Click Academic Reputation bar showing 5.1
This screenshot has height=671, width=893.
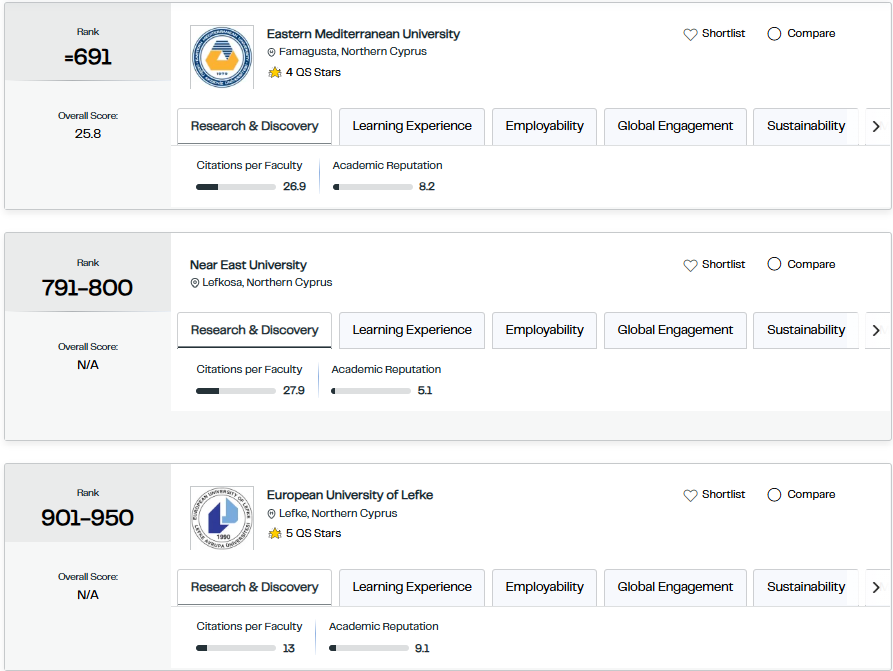371,391
